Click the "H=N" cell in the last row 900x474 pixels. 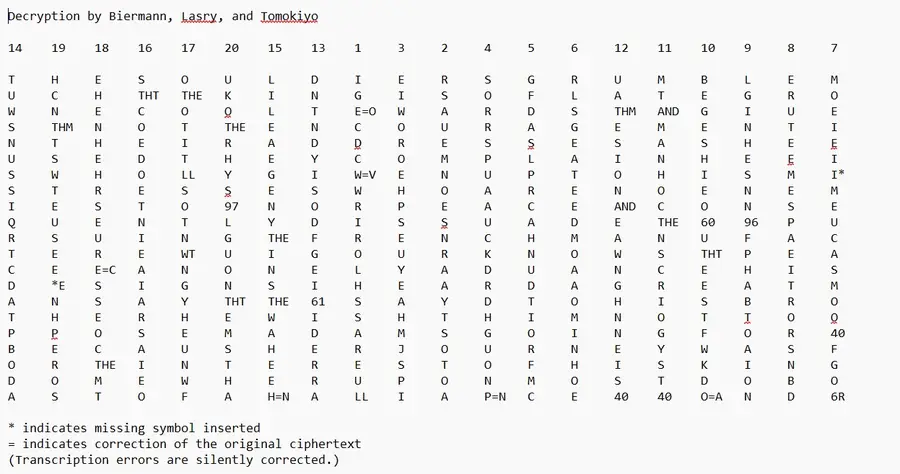278,397
